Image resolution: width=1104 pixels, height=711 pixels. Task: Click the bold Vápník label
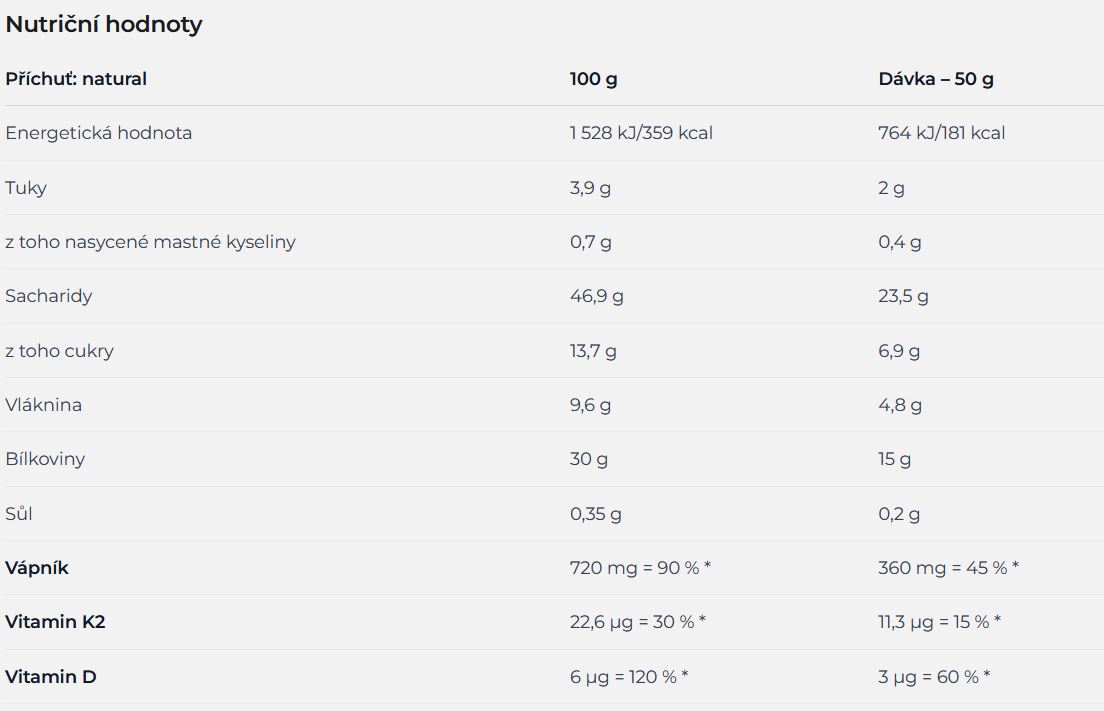(37, 567)
